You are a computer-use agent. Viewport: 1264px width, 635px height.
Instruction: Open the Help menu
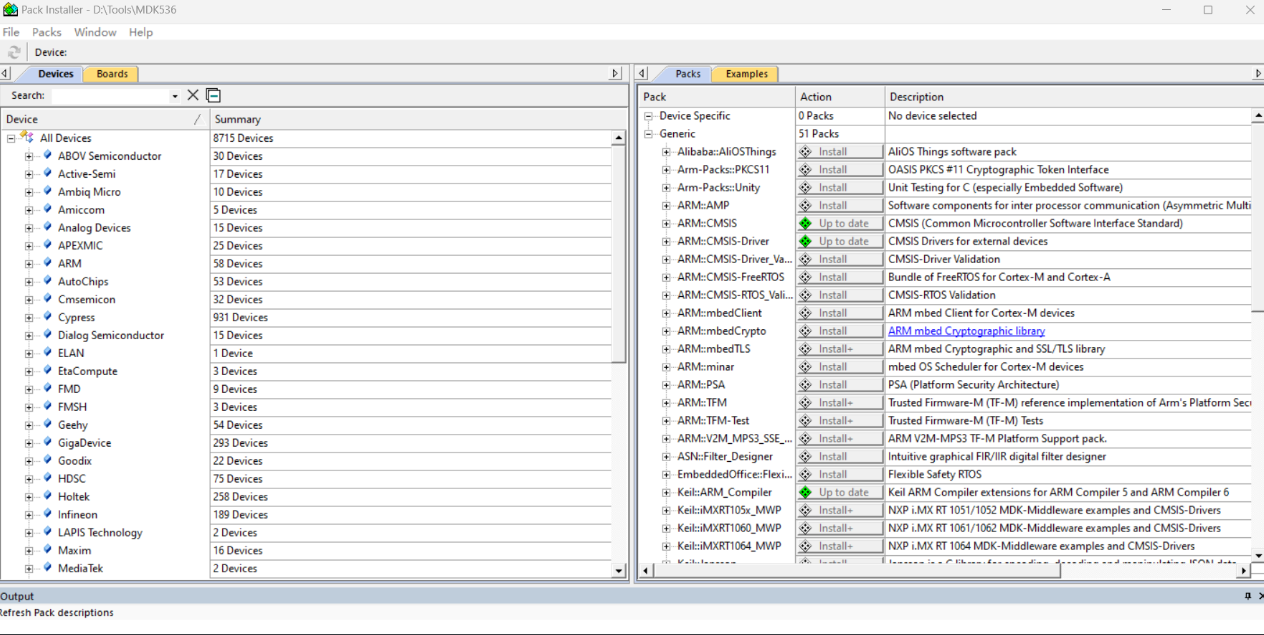(x=141, y=32)
